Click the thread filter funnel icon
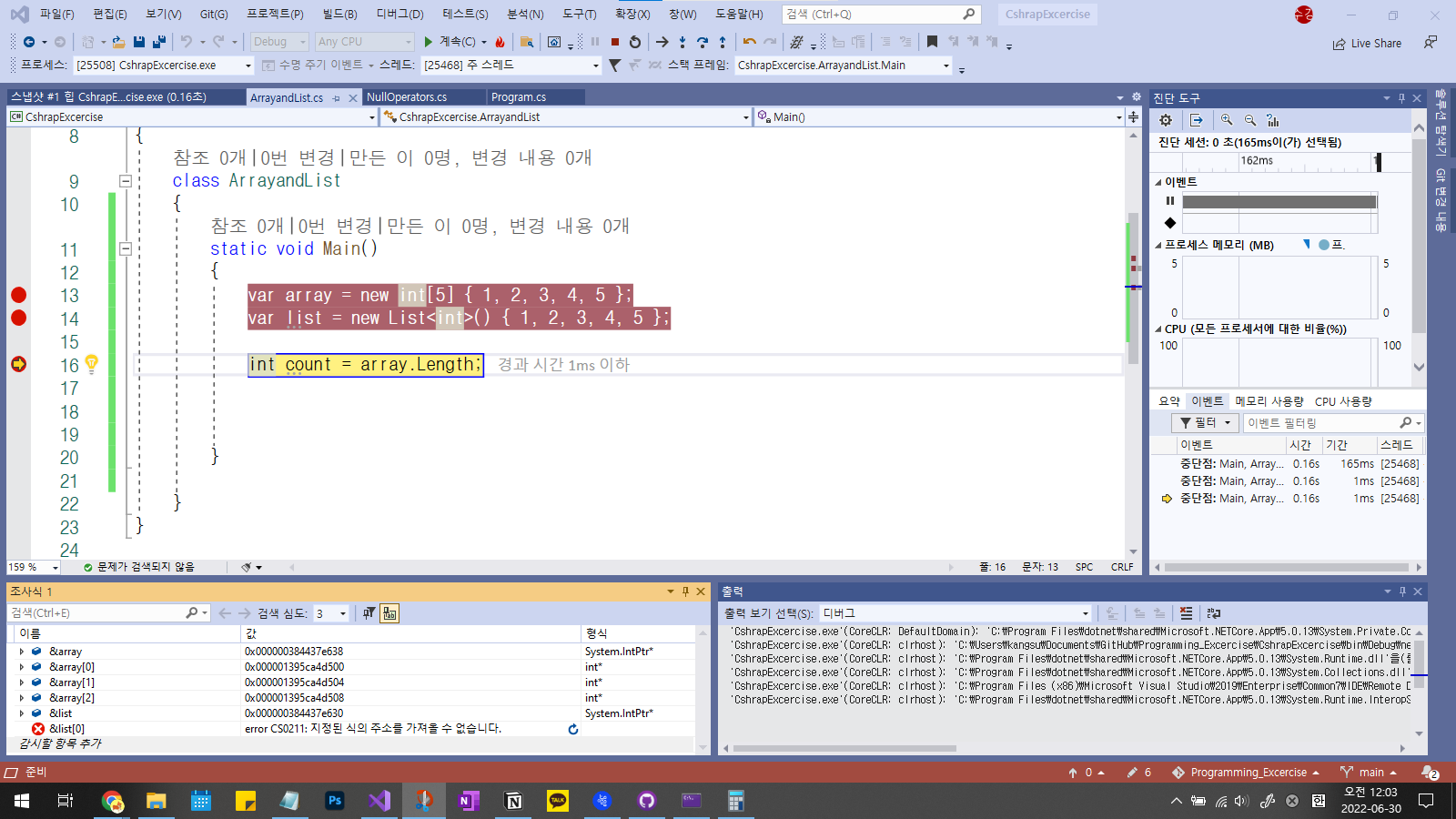This screenshot has height=819, width=1456. coord(614,66)
